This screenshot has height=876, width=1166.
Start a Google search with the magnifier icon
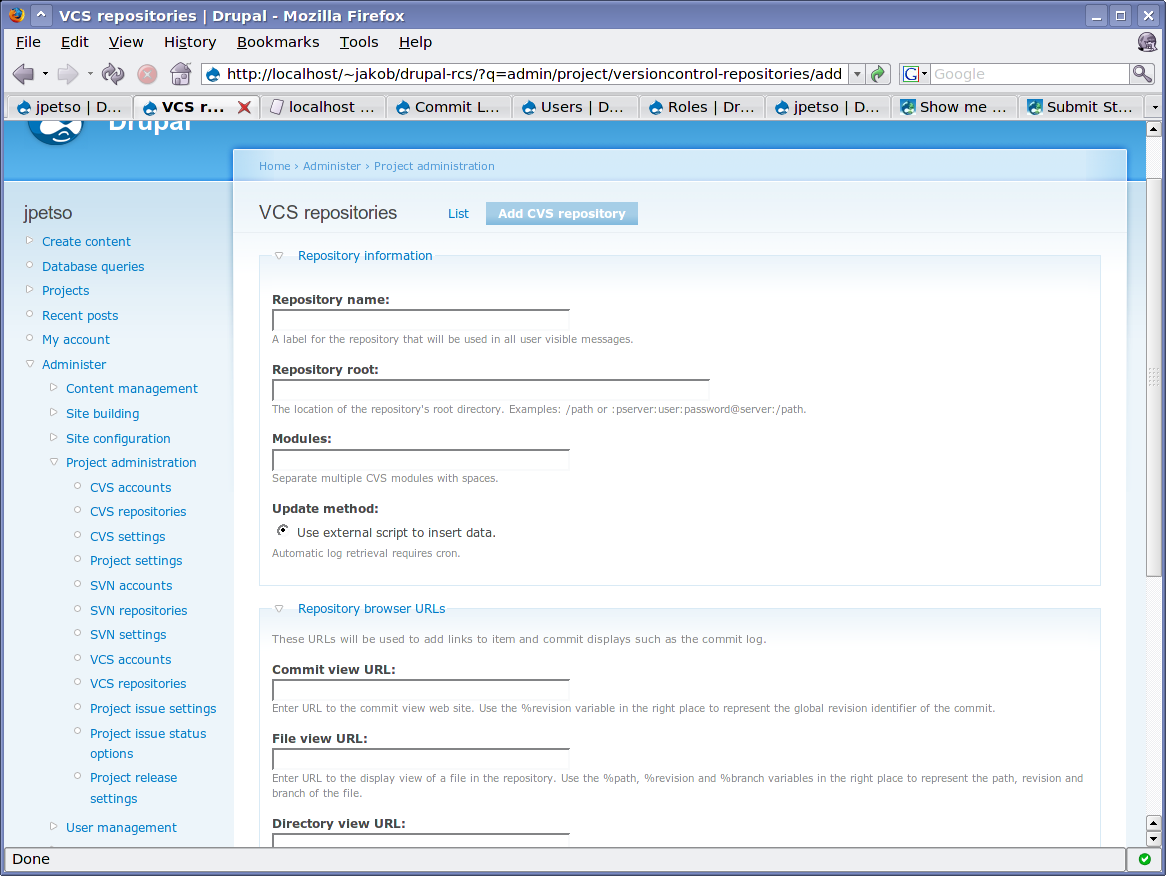point(1140,73)
